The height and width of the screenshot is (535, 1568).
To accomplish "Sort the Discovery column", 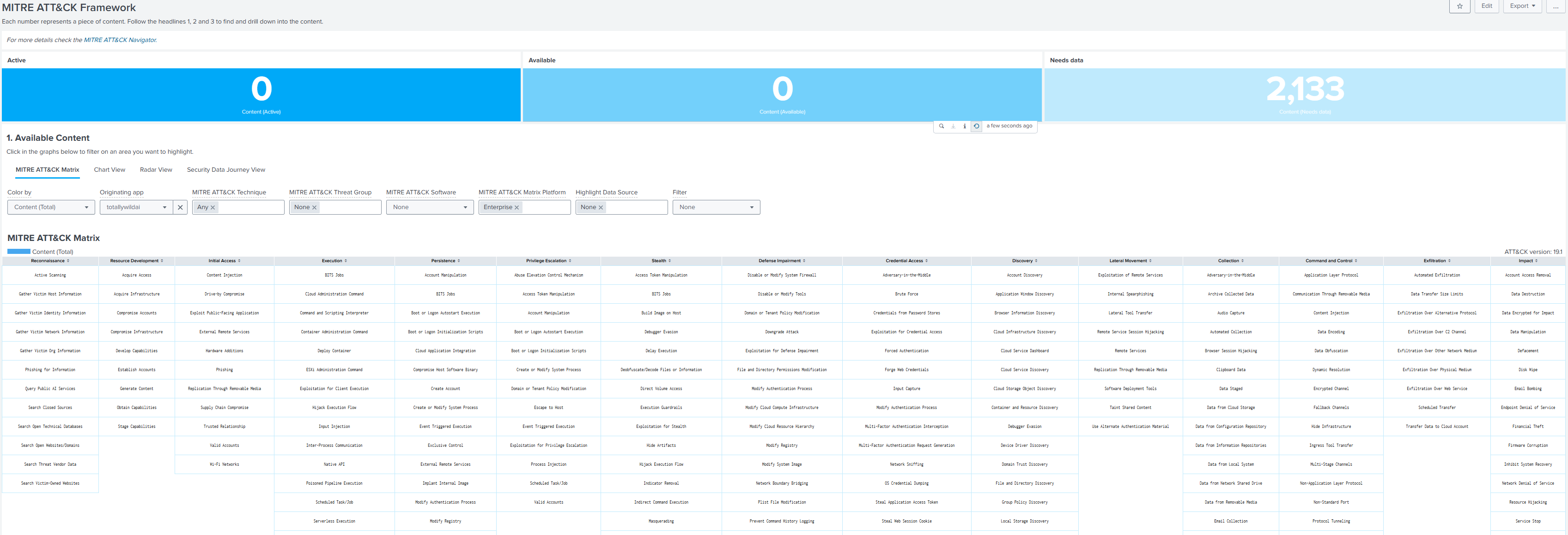I will 1036,261.
